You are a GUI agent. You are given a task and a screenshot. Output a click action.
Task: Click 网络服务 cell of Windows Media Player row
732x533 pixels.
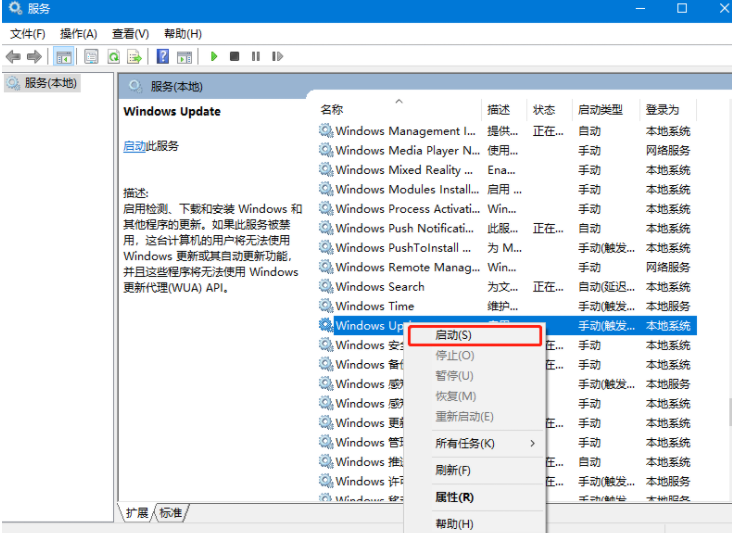pyautogui.click(x=668, y=150)
